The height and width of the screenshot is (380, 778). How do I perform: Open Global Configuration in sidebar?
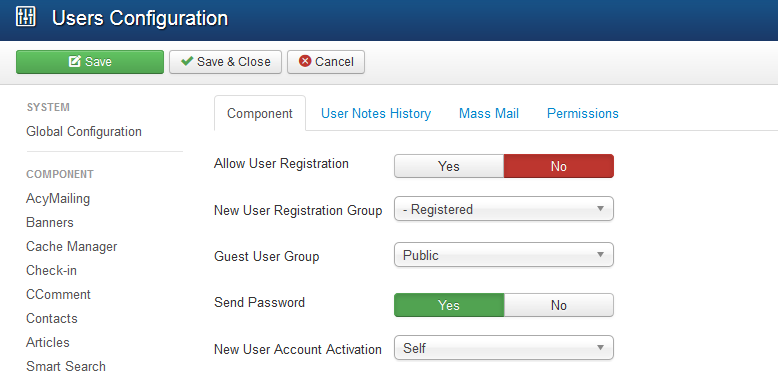(84, 131)
